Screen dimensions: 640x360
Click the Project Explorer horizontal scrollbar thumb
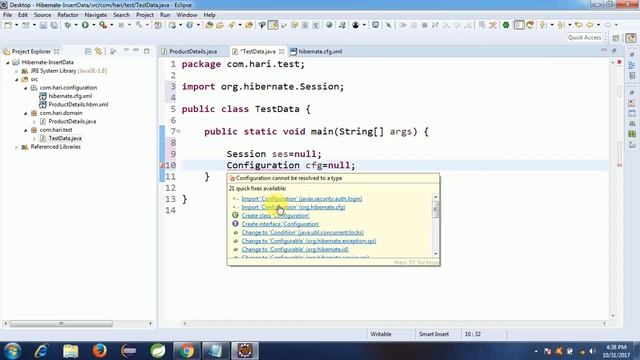(61, 324)
